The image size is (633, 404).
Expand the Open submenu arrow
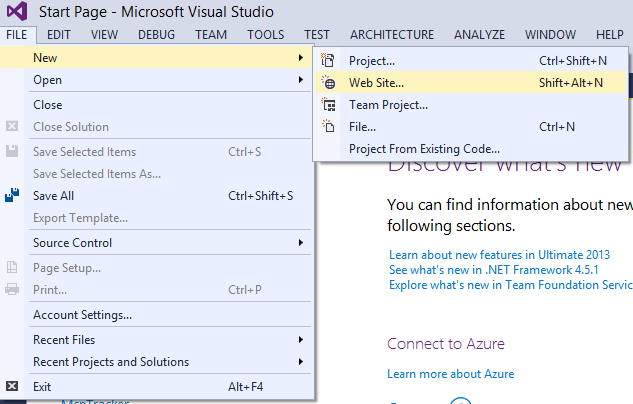pos(301,80)
